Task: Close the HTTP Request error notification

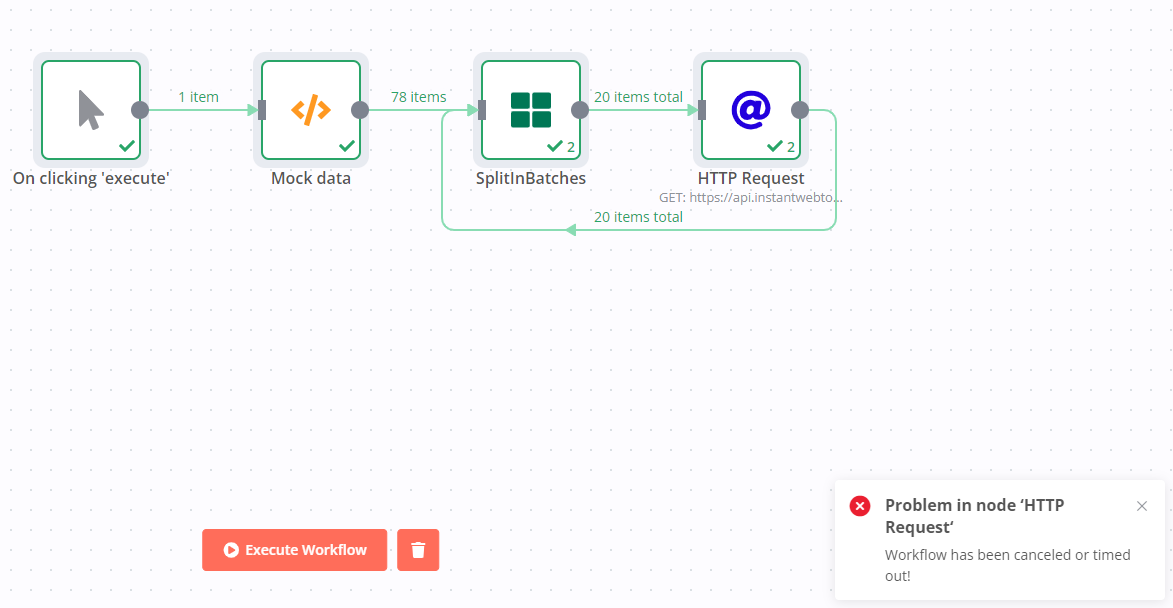Action: point(1142,506)
